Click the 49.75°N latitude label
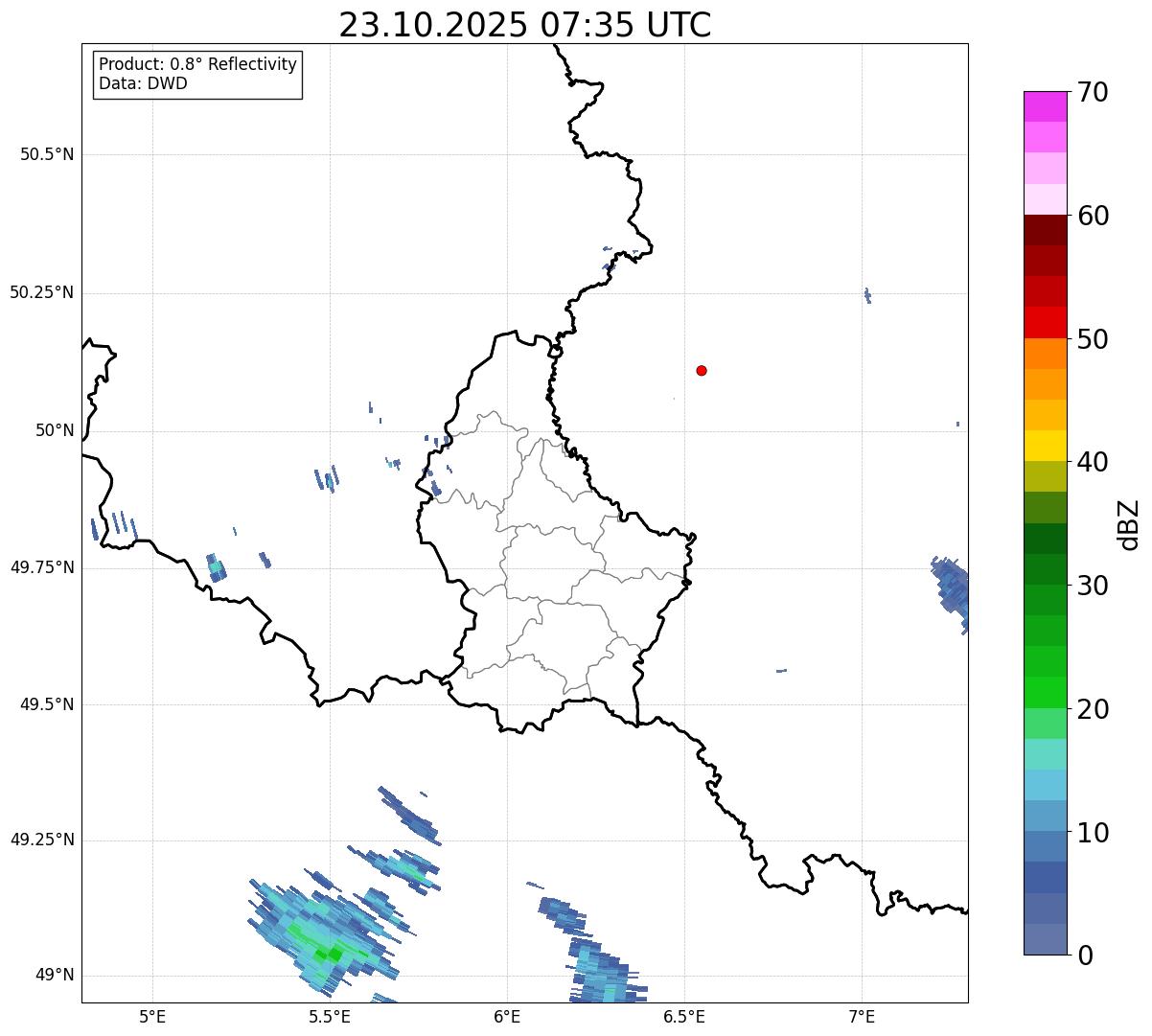The height and width of the screenshot is (1036, 1152). tap(42, 567)
